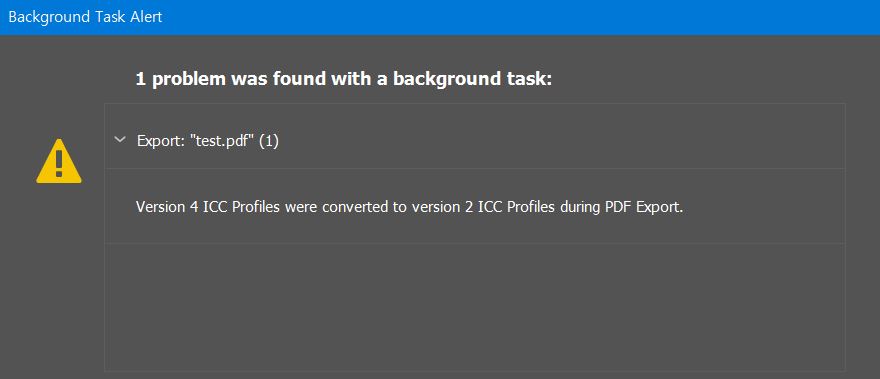Click the (1) problem count after test.pdf
This screenshot has width=880, height=379.
(x=270, y=141)
